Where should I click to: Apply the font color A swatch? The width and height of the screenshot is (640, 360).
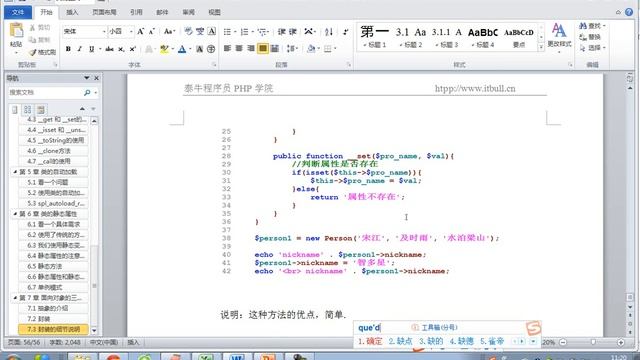[182, 49]
